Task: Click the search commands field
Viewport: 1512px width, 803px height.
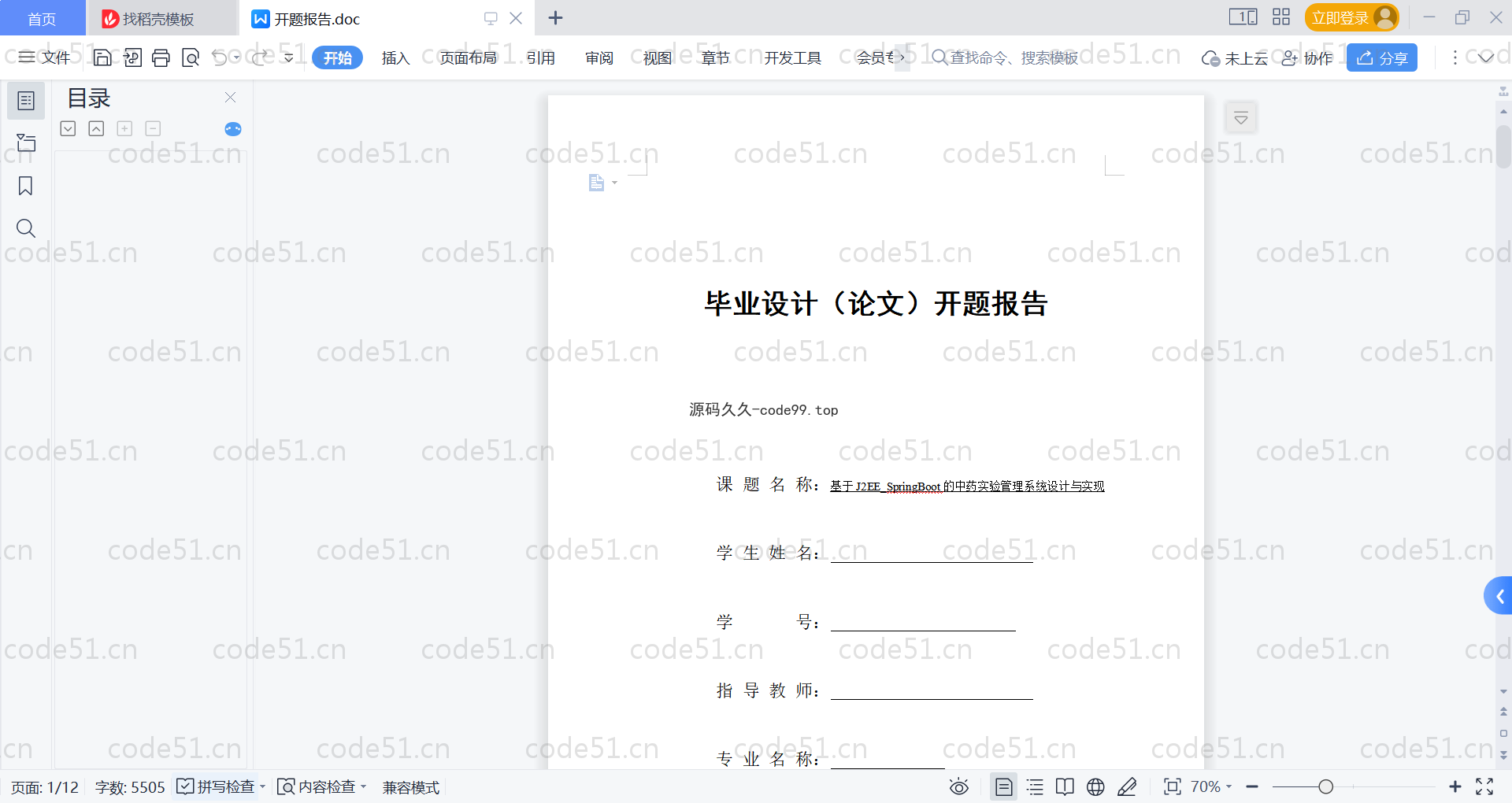Action: [1005, 57]
